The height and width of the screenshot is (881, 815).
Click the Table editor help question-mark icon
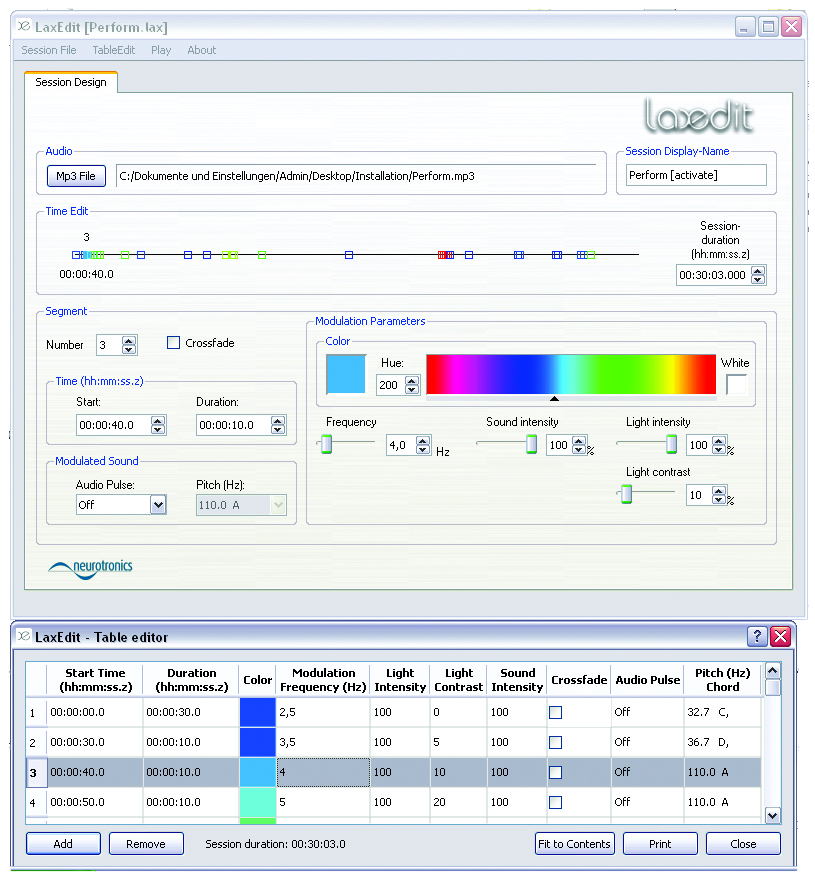756,637
